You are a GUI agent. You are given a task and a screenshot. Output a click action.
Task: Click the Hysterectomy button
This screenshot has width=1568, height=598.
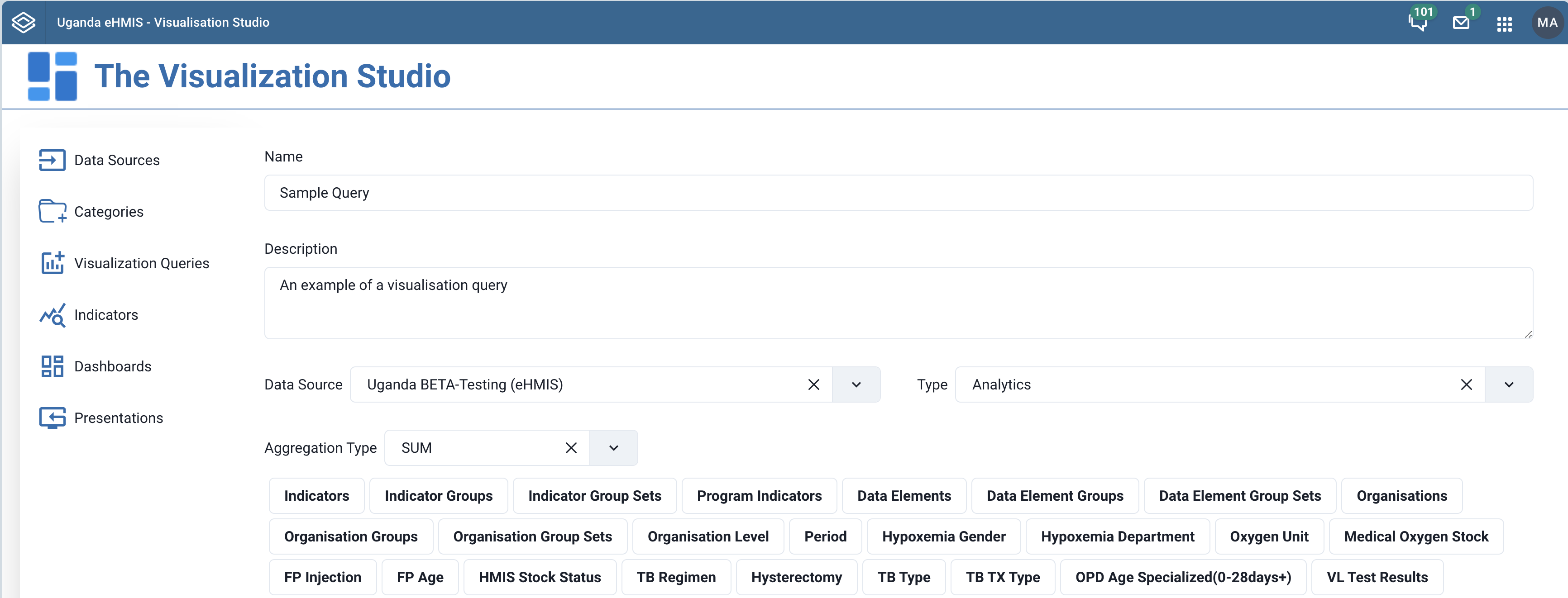(x=796, y=577)
